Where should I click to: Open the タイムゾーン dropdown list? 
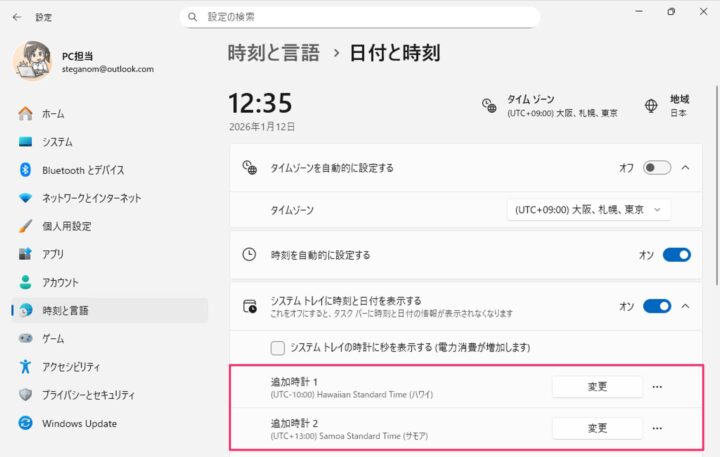(x=588, y=210)
